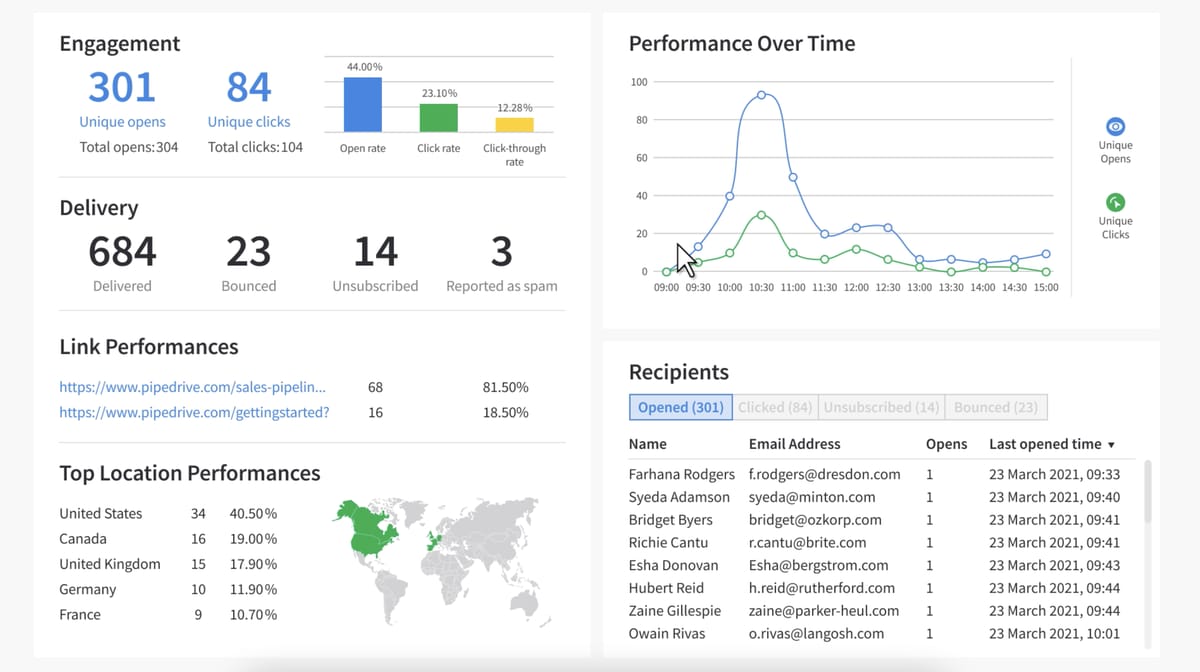Click the 84 Unique clicks figure

click(x=248, y=88)
